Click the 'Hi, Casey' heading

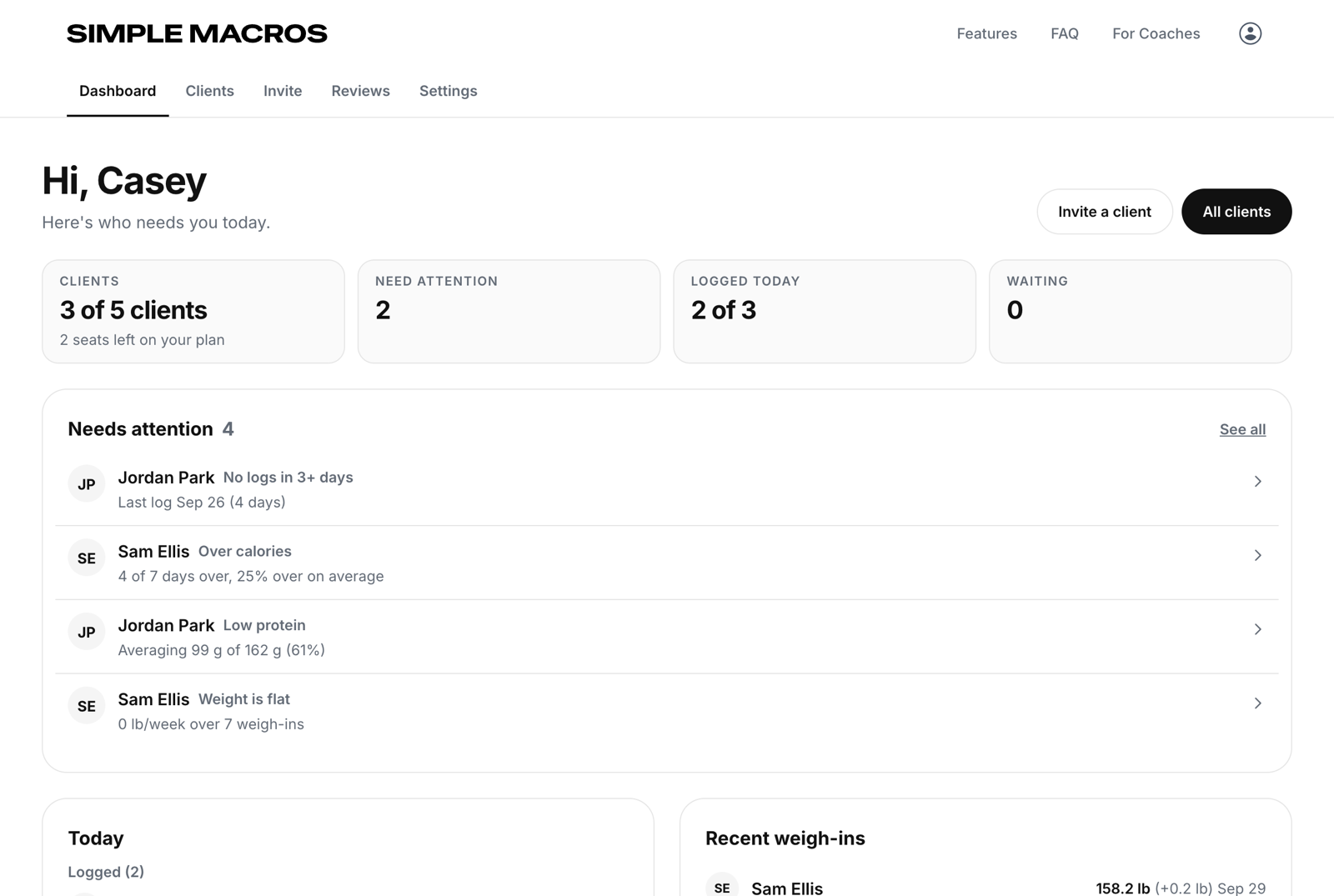click(124, 181)
